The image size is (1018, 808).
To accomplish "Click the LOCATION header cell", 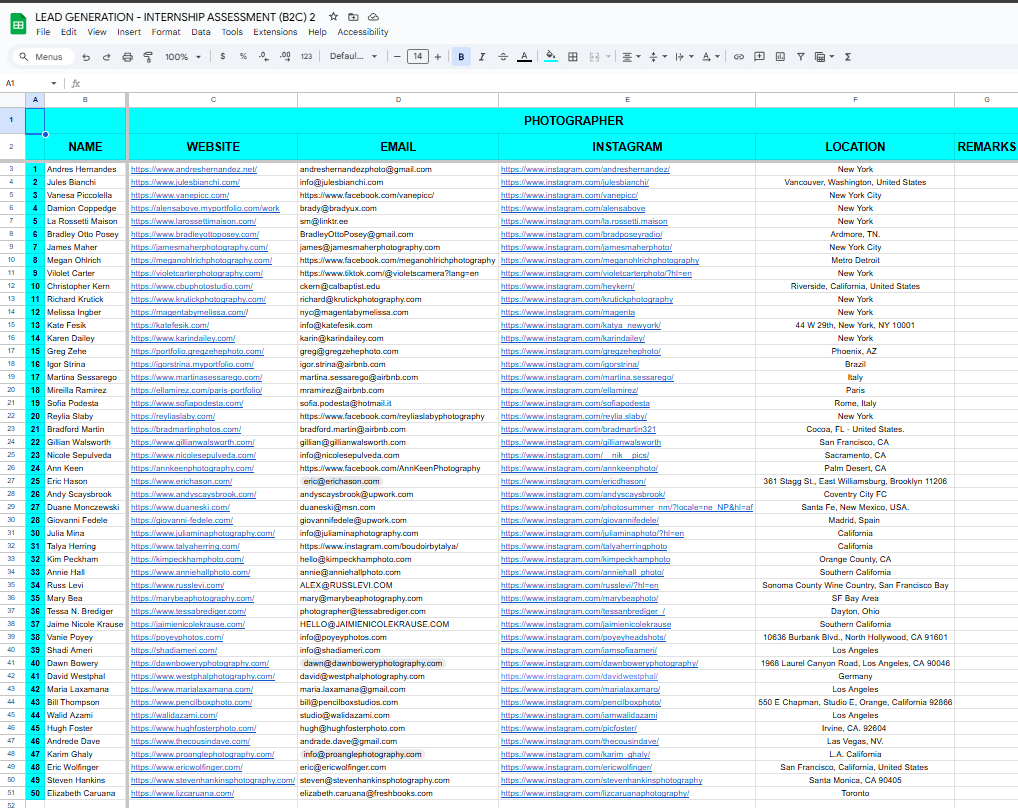I will pyautogui.click(x=855, y=147).
